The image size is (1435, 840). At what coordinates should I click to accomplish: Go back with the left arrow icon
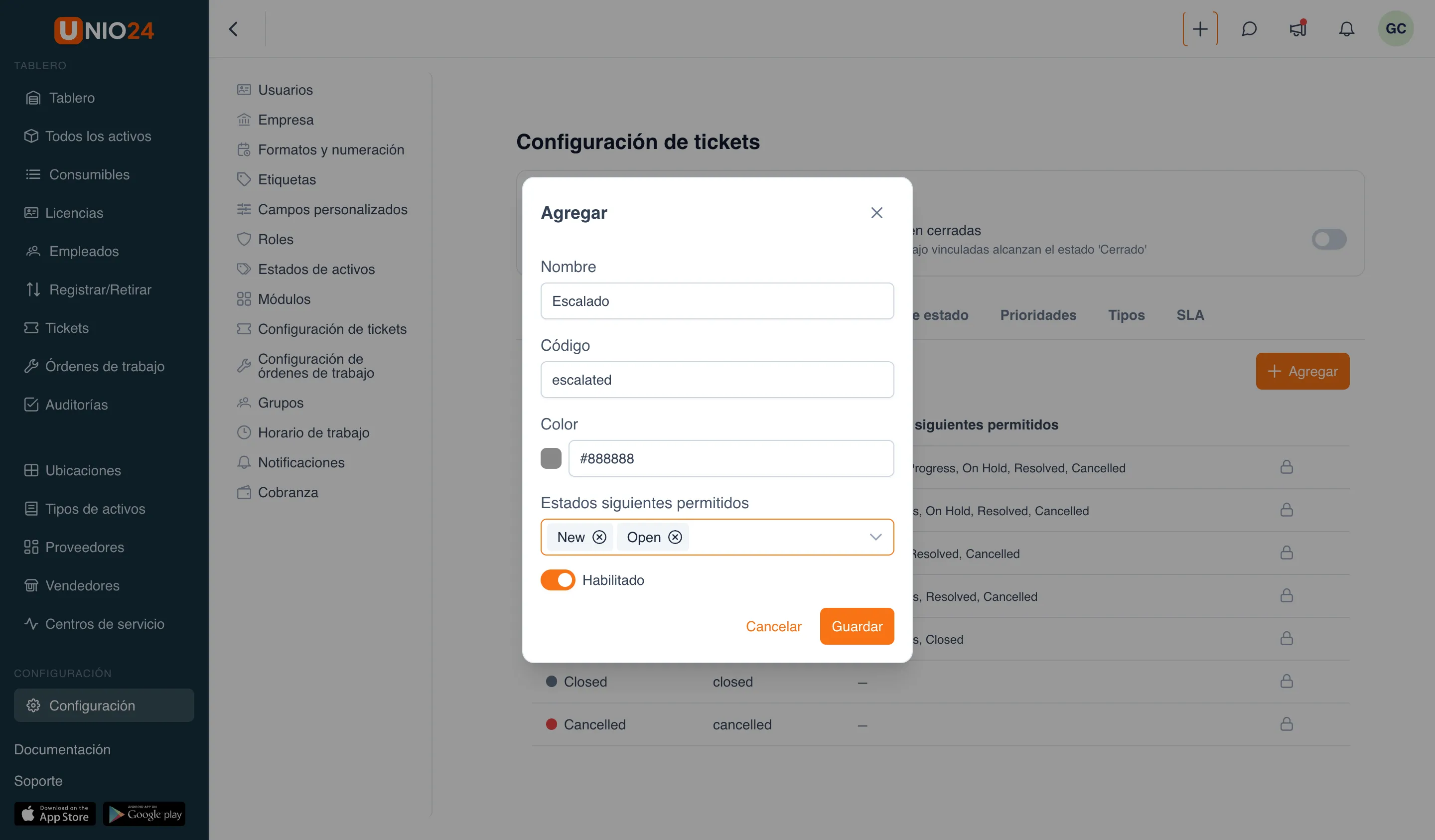pyautogui.click(x=234, y=29)
